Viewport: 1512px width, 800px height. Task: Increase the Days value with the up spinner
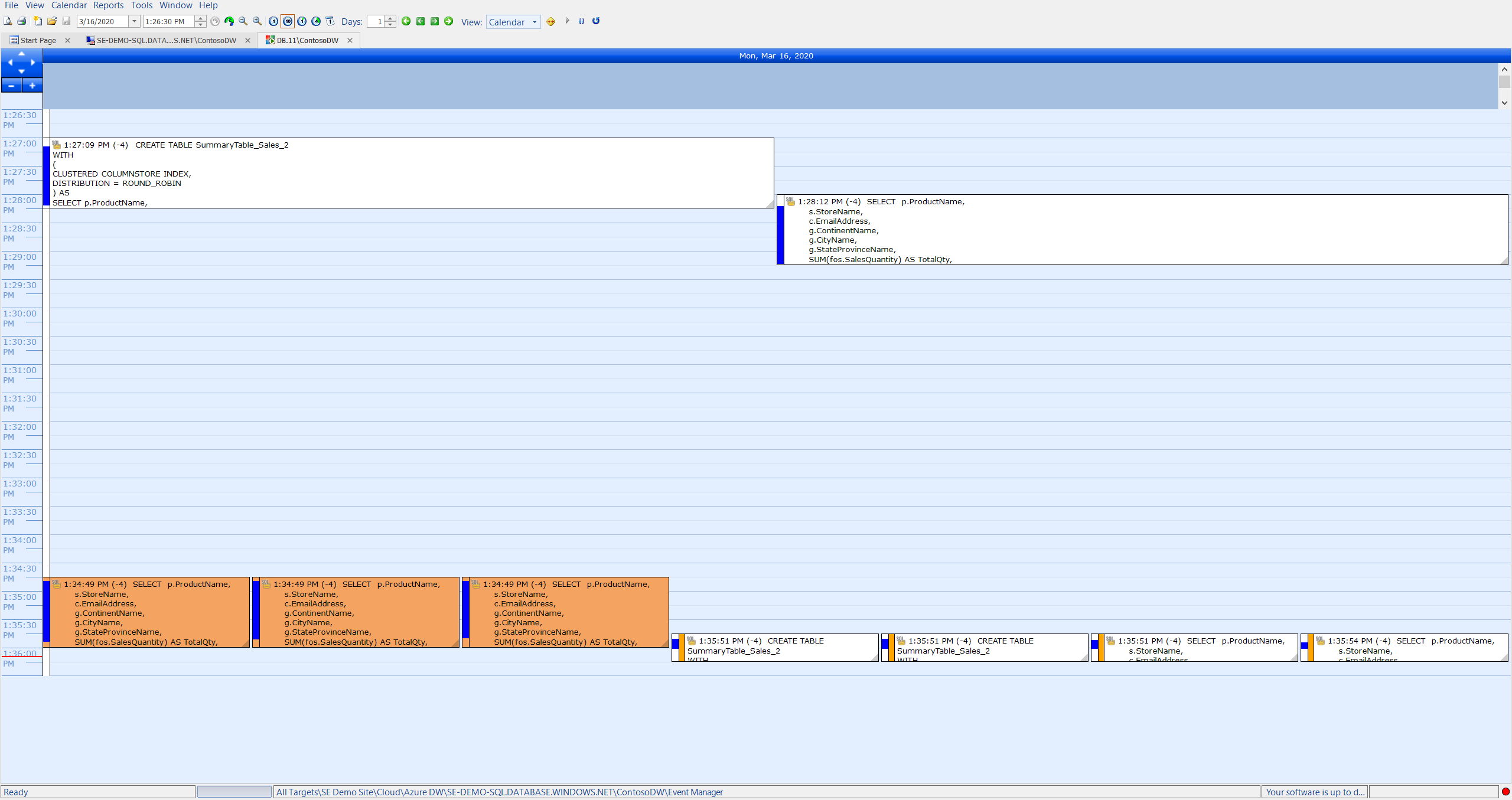click(x=390, y=18)
